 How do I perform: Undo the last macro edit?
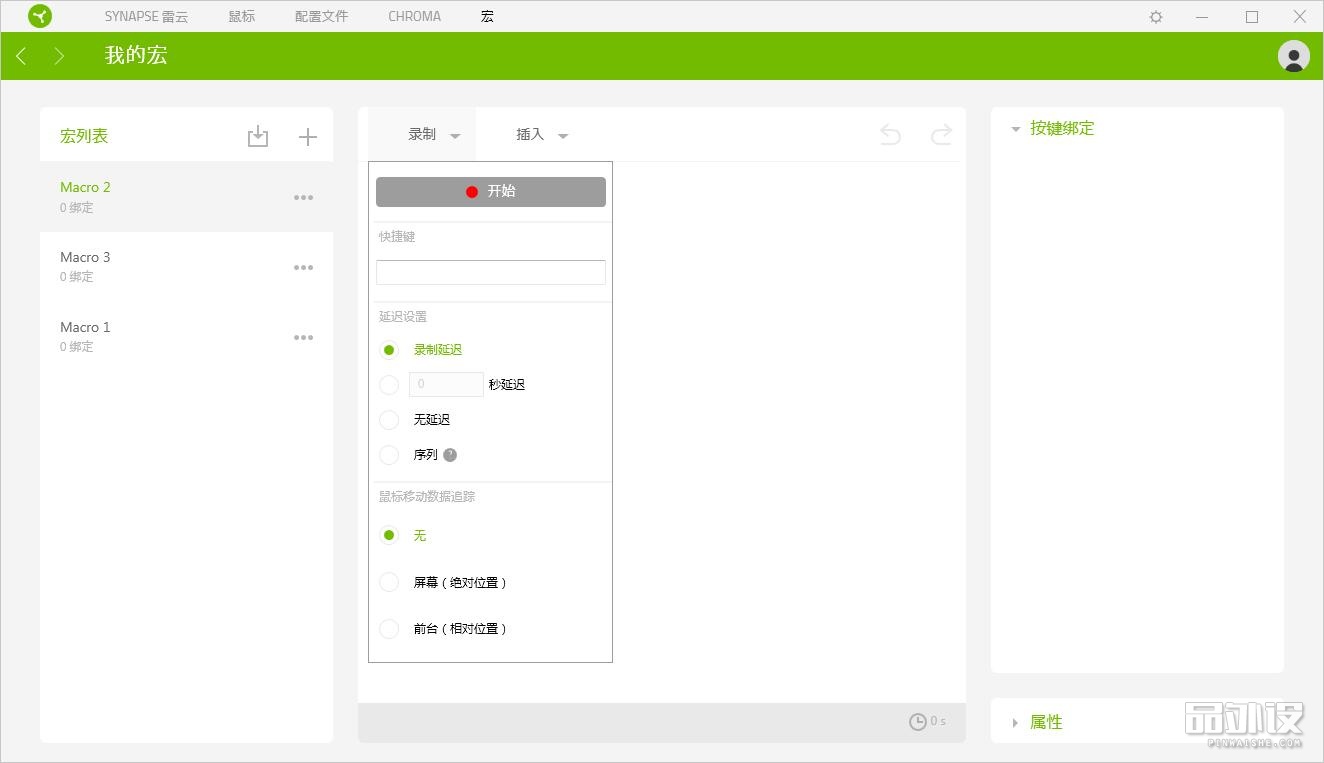tap(890, 135)
